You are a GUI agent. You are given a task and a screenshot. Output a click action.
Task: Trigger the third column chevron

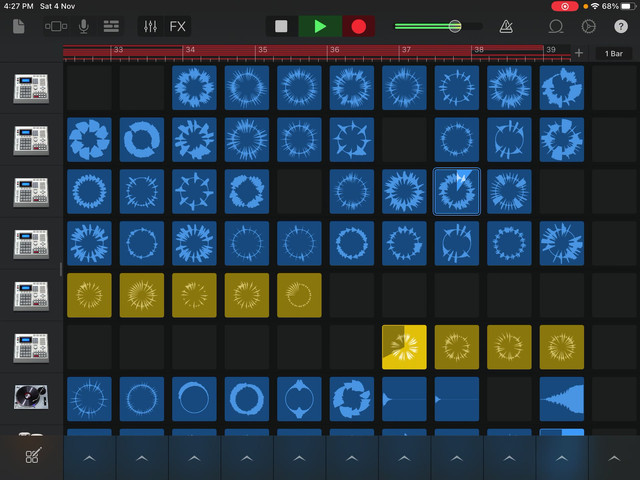194,458
